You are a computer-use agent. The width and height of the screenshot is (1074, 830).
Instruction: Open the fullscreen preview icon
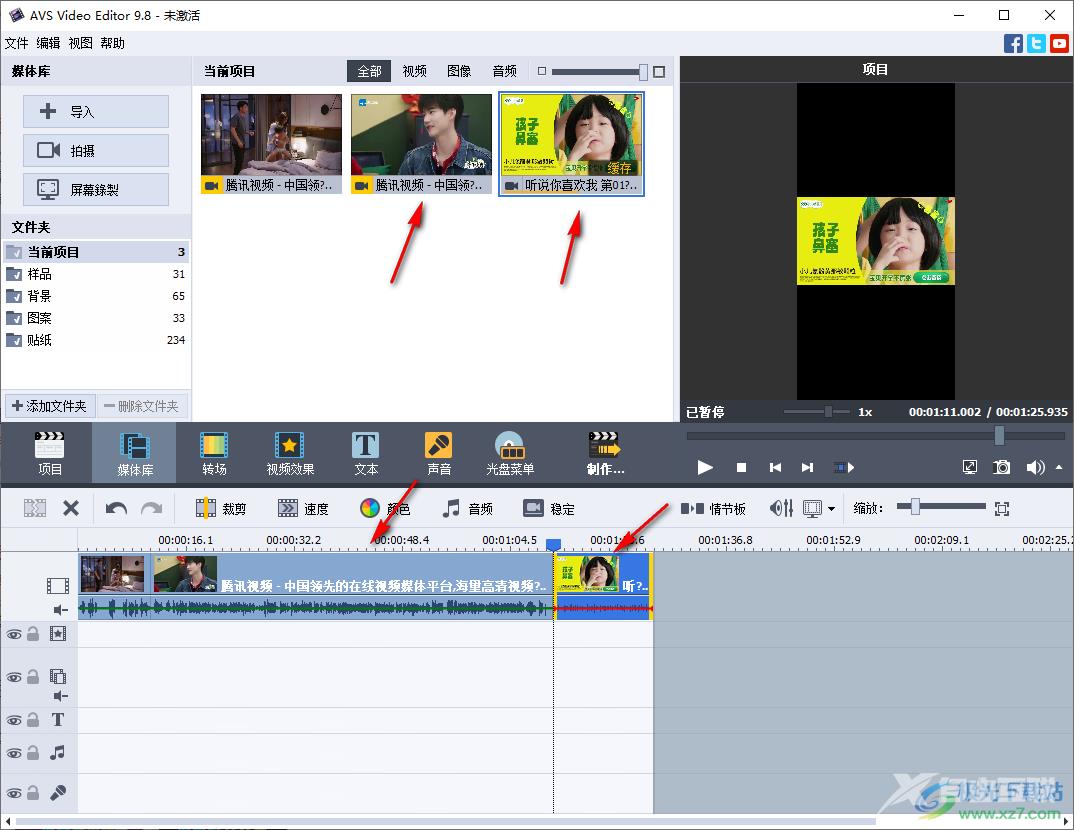coord(970,467)
